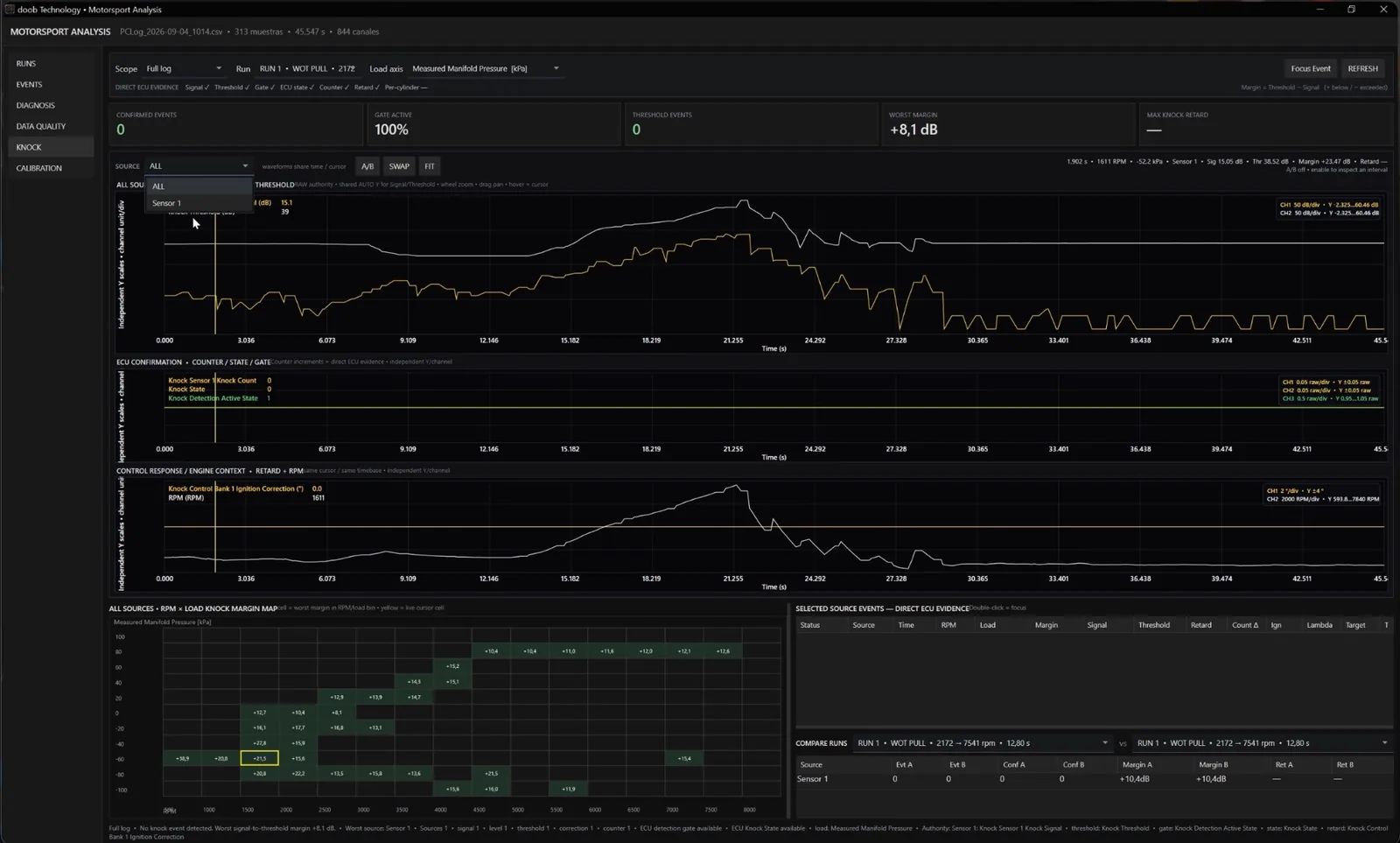Sort events table by Margin column
Image resolution: width=1400 pixels, height=843 pixels.
1046,625
